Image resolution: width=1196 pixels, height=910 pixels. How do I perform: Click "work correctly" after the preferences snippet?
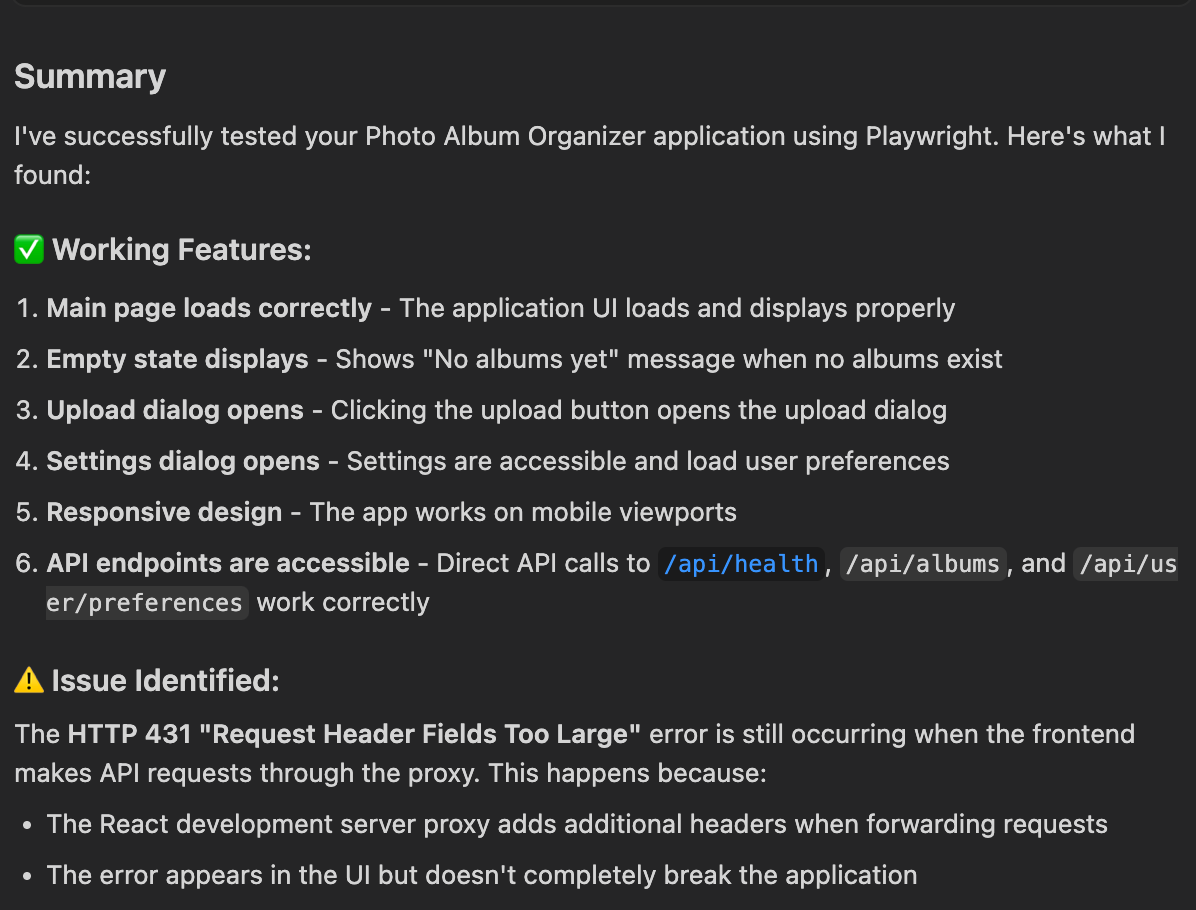point(343,603)
